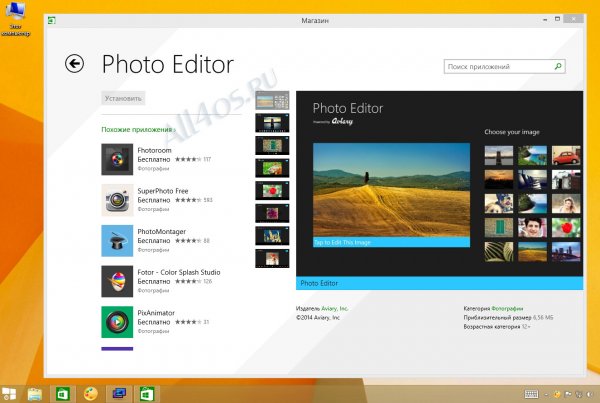Click the search magnifier icon
Image resolution: width=600 pixels, height=403 pixels.
(558, 67)
